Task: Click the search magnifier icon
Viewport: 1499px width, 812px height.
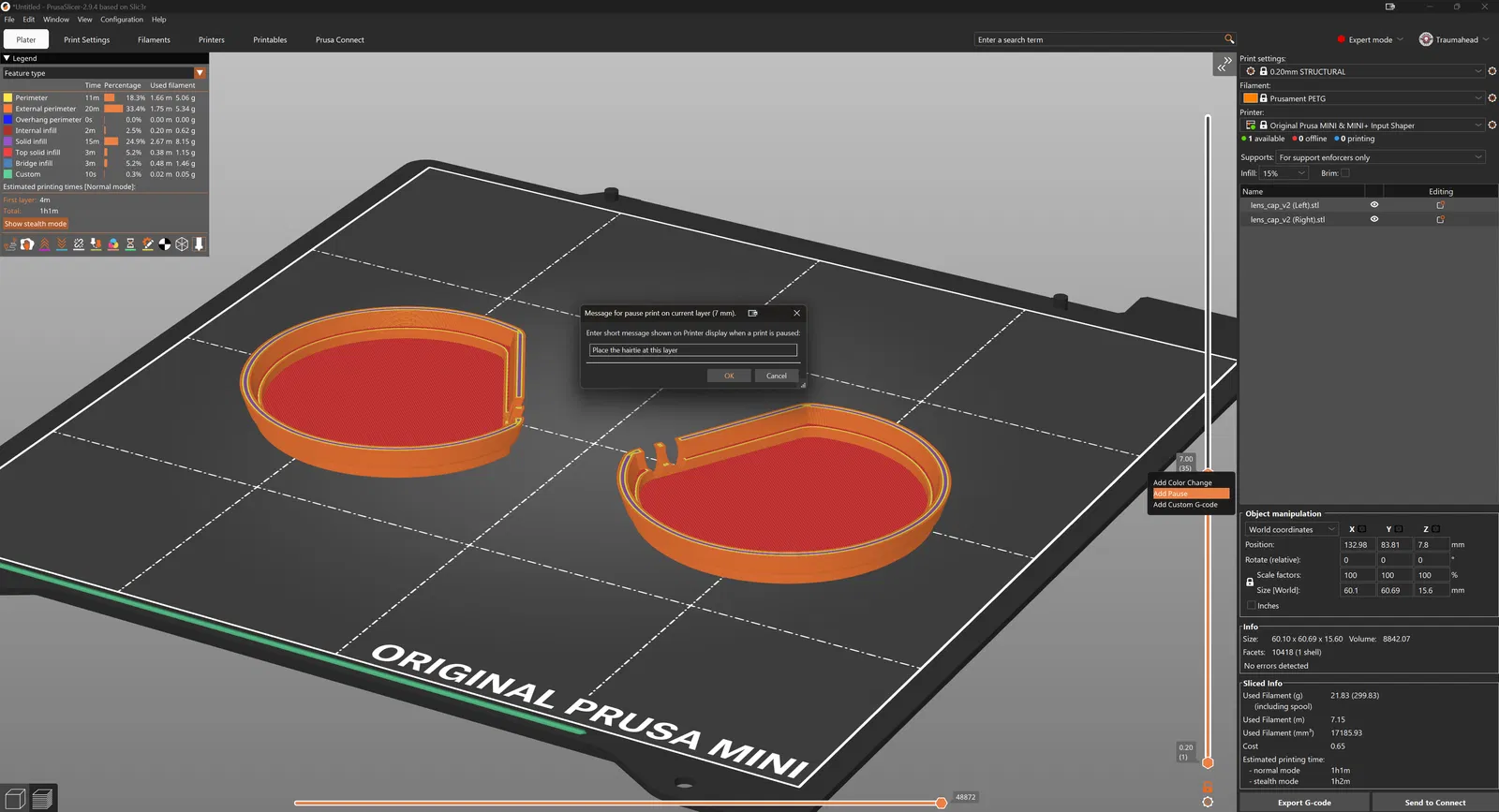Action: point(1229,39)
